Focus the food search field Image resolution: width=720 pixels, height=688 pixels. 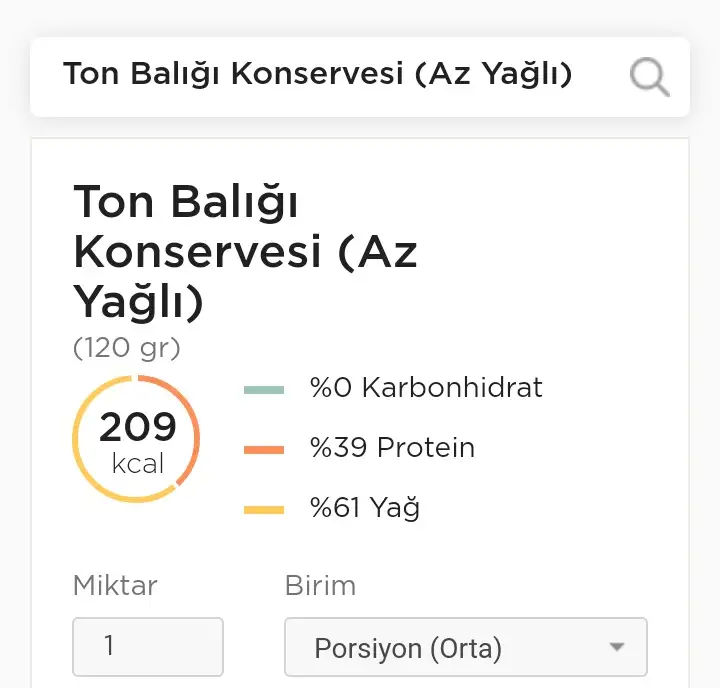pyautogui.click(x=318, y=75)
